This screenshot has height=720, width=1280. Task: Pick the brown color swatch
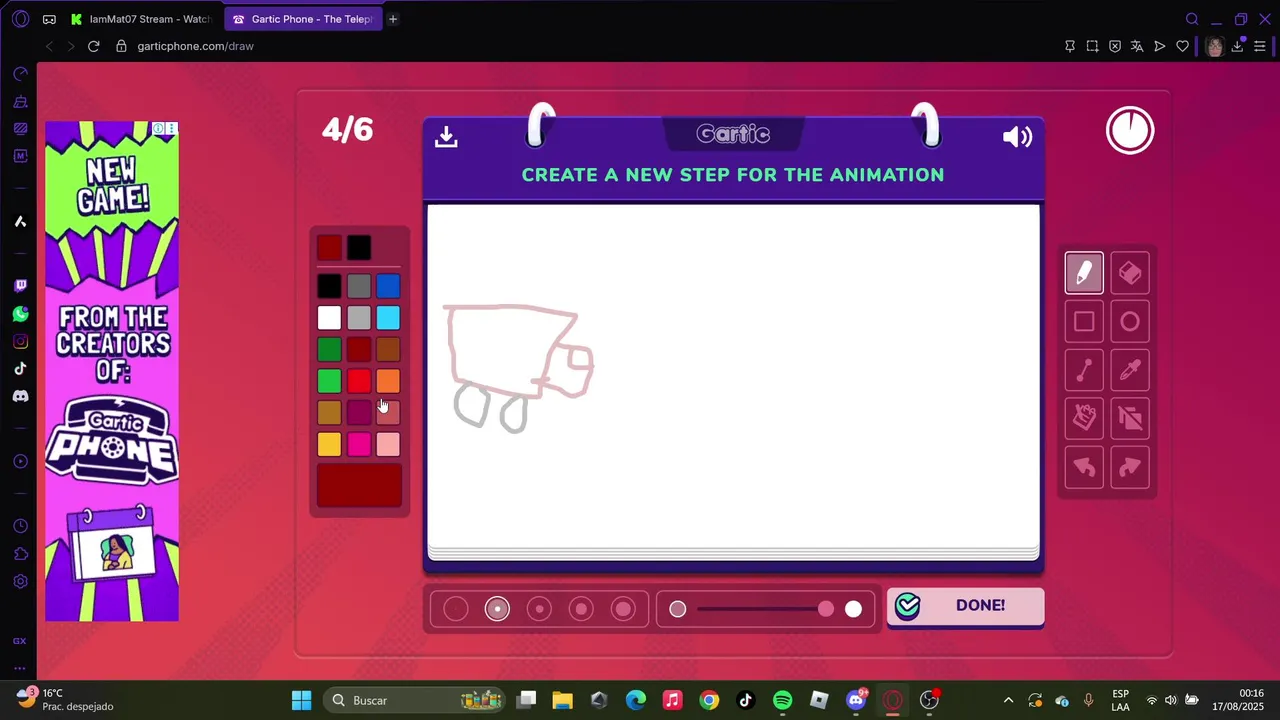(388, 349)
